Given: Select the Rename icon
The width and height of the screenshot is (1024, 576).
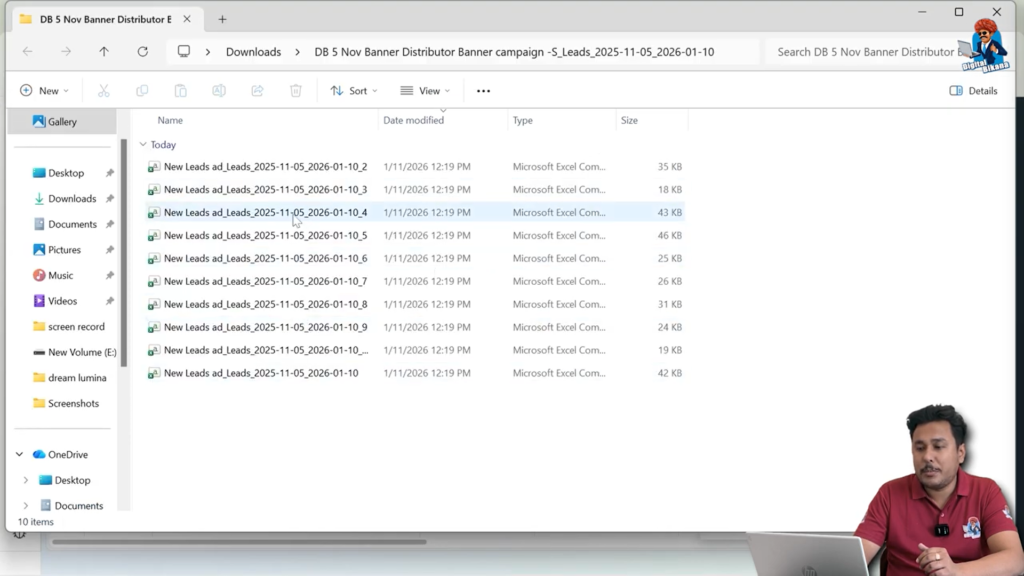Looking at the screenshot, I should [219, 90].
